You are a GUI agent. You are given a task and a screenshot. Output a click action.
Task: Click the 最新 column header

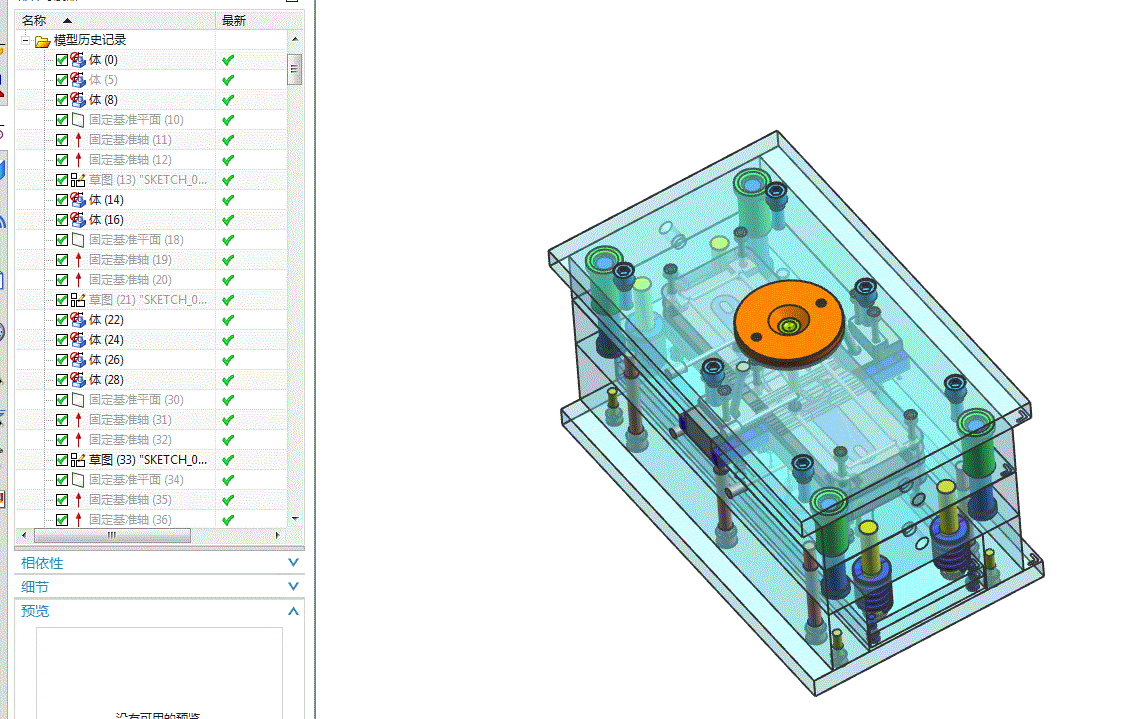coord(251,20)
